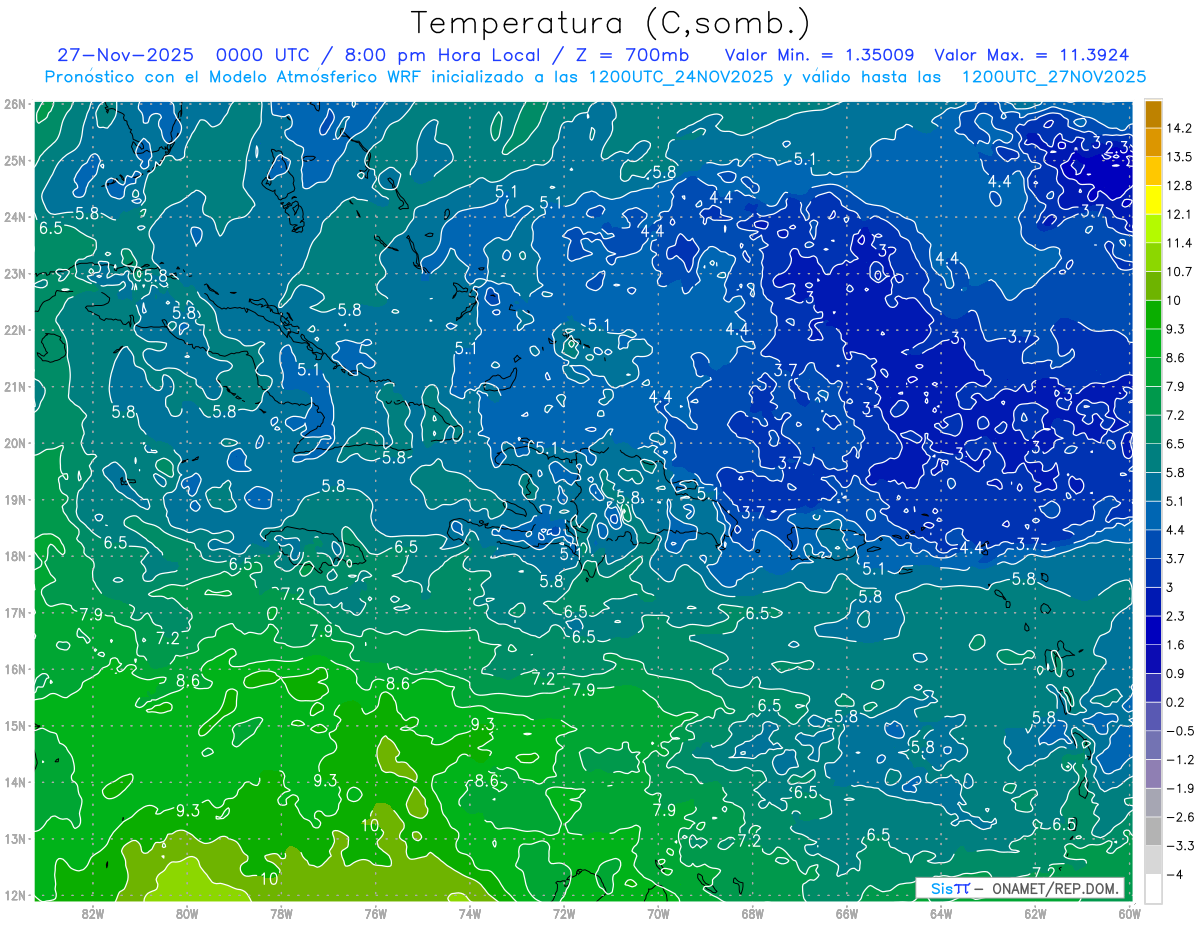
Task: Click the "1200UTC_24NOV2025" initialization time
Action: (680, 77)
